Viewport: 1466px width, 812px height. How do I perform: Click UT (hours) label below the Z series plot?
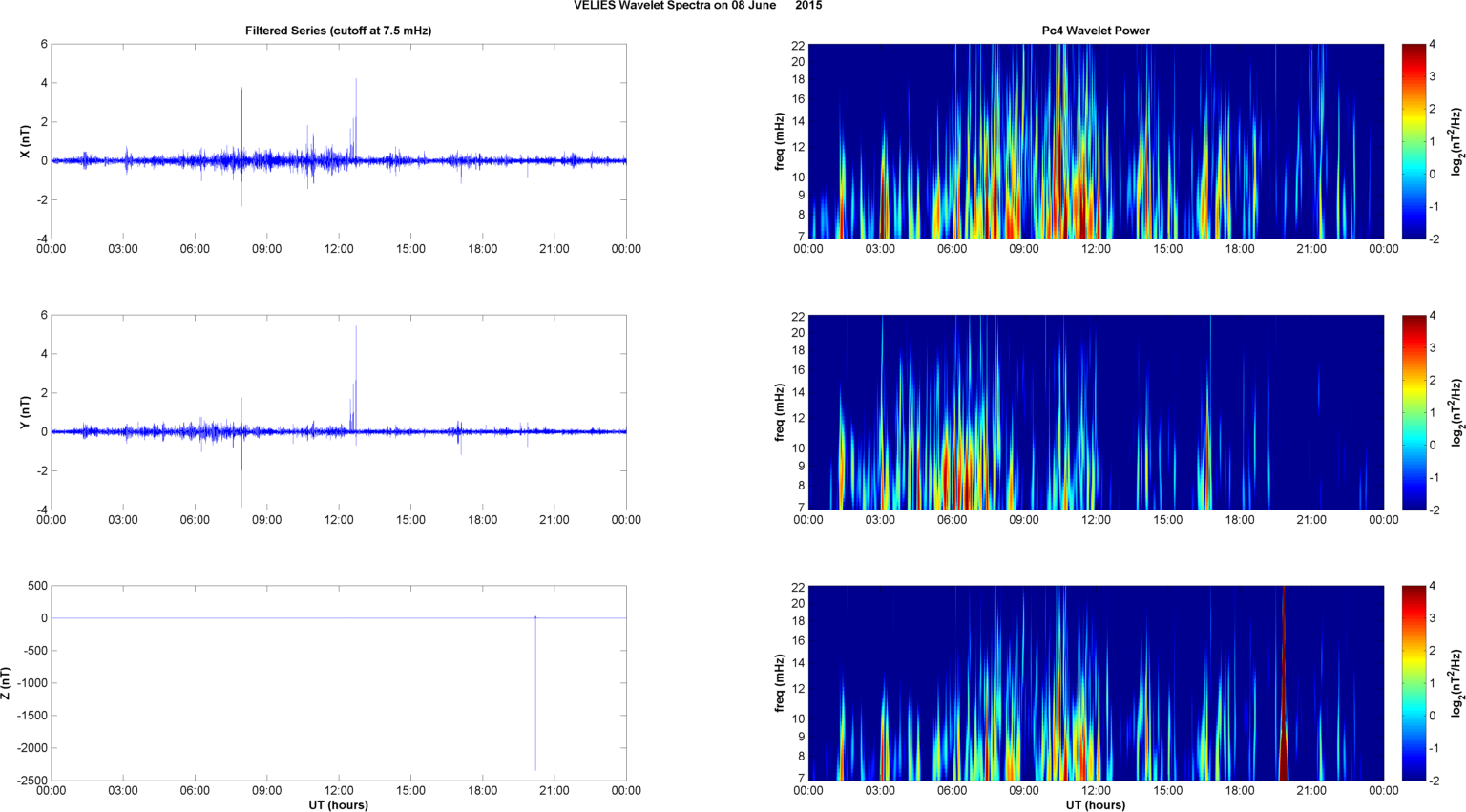[x=338, y=805]
